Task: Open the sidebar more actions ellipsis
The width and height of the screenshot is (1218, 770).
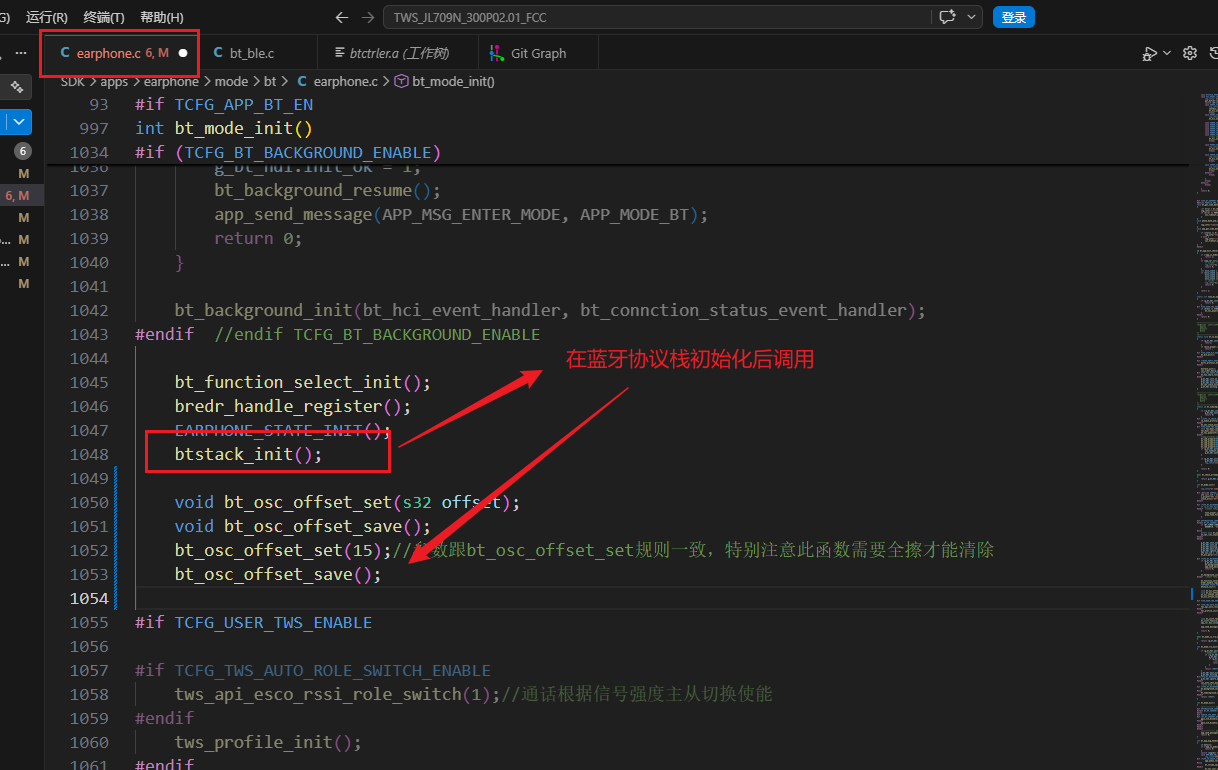Action: [x=21, y=53]
